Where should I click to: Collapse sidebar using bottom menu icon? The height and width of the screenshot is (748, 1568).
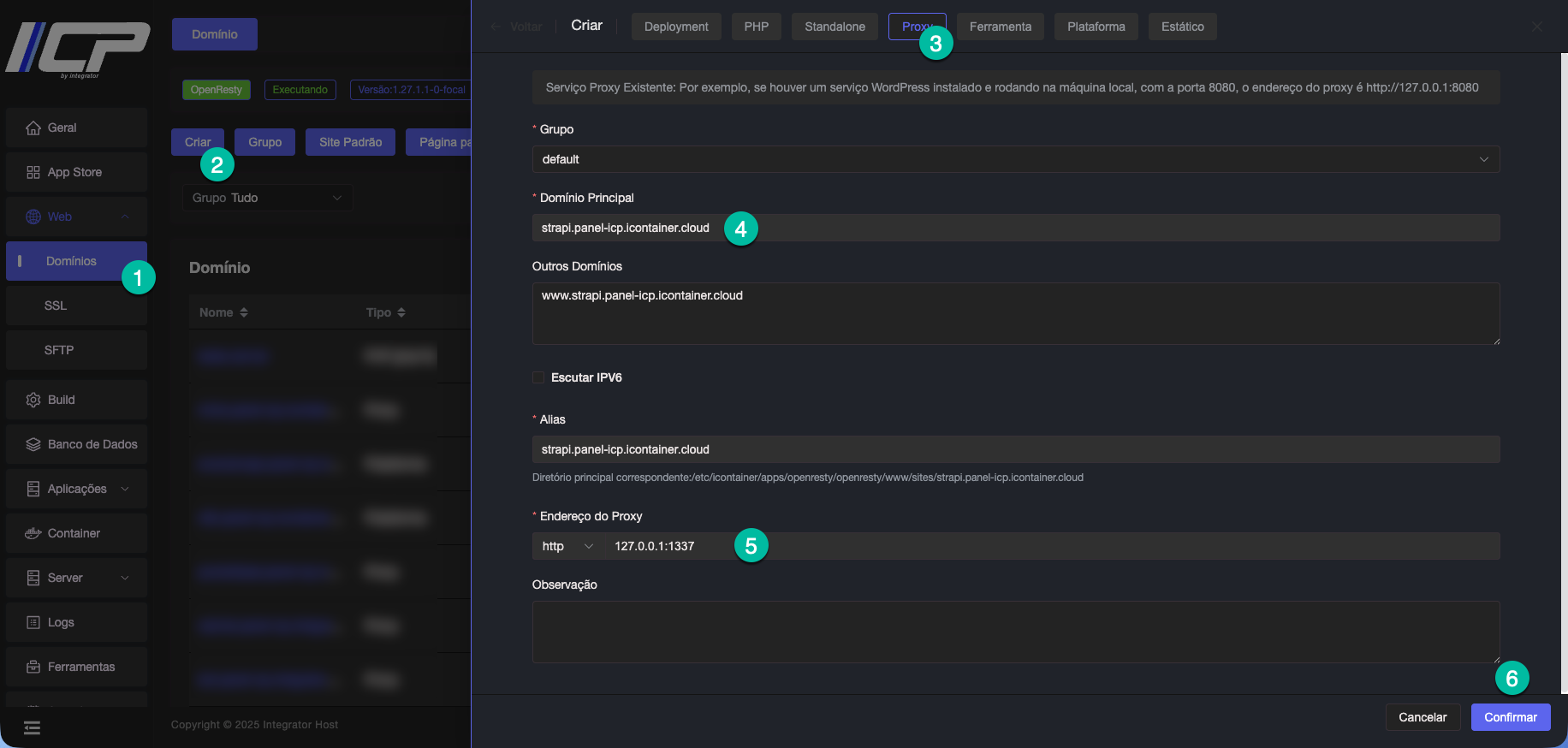tap(33, 728)
